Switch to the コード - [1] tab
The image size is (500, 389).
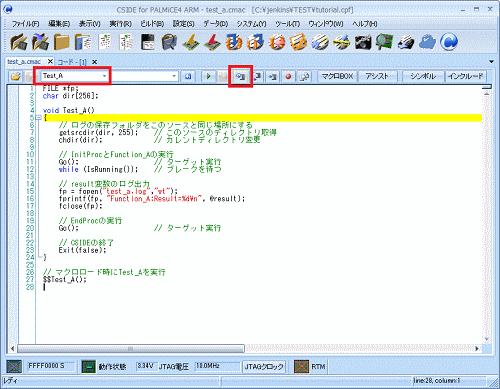pyautogui.click(x=72, y=62)
